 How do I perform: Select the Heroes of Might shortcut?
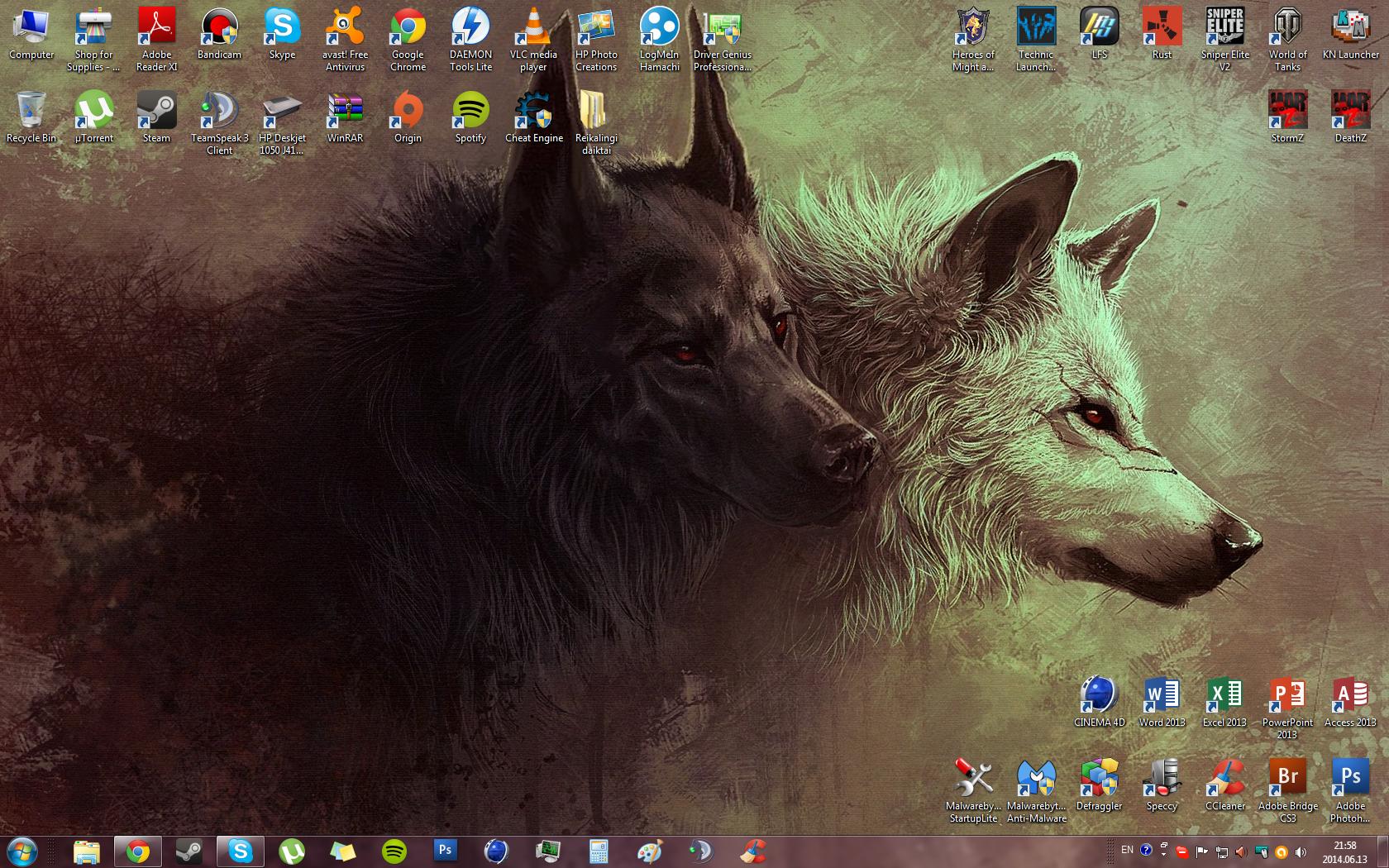(974, 41)
